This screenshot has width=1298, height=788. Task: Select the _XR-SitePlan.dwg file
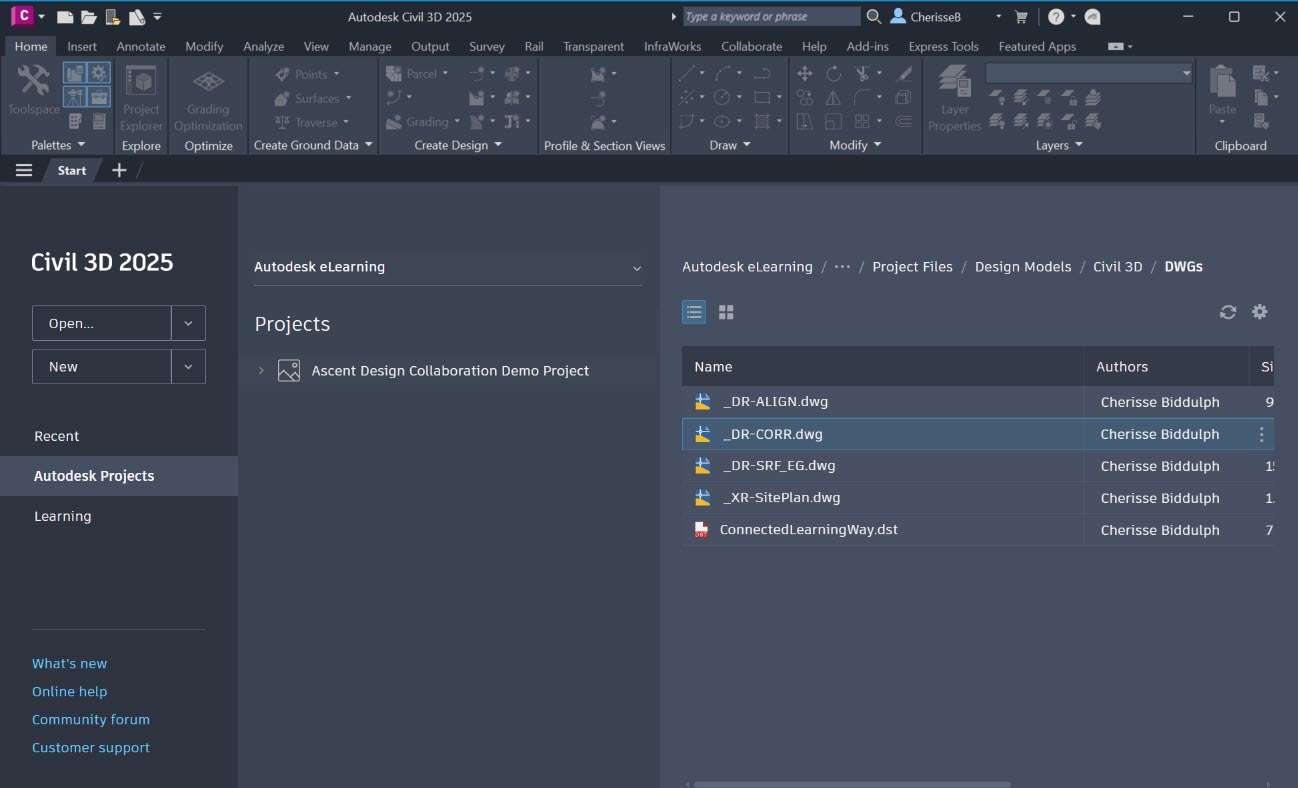[781, 498]
